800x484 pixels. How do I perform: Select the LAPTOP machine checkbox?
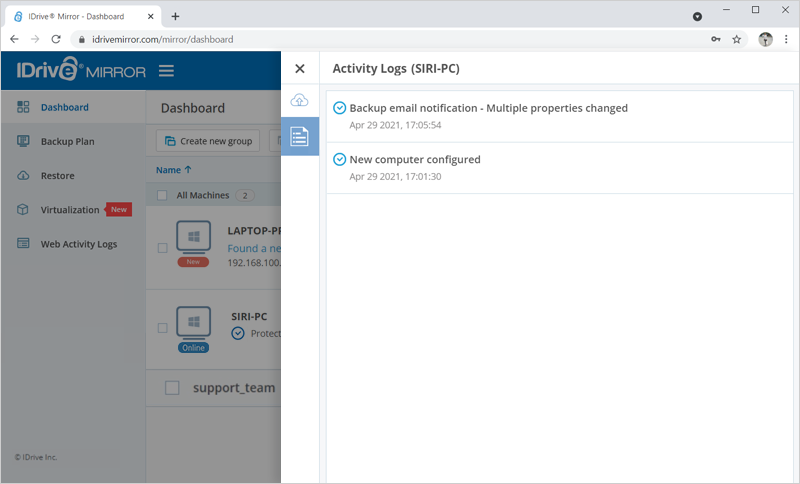tap(162, 248)
